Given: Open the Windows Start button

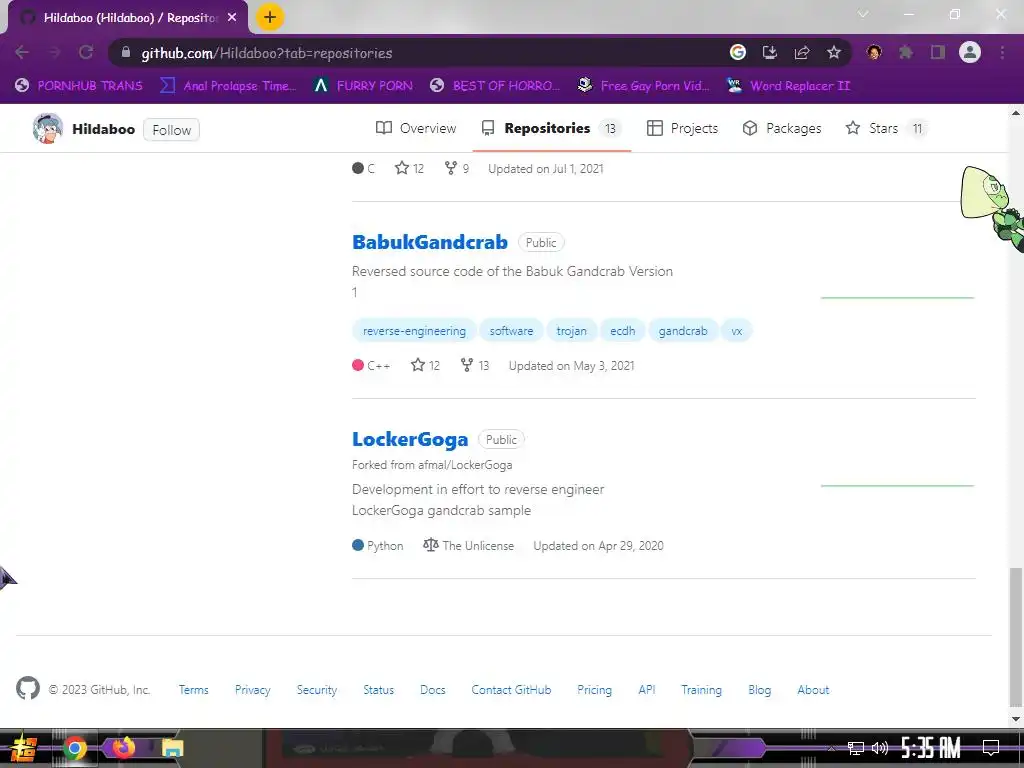Looking at the screenshot, I should coord(24,748).
